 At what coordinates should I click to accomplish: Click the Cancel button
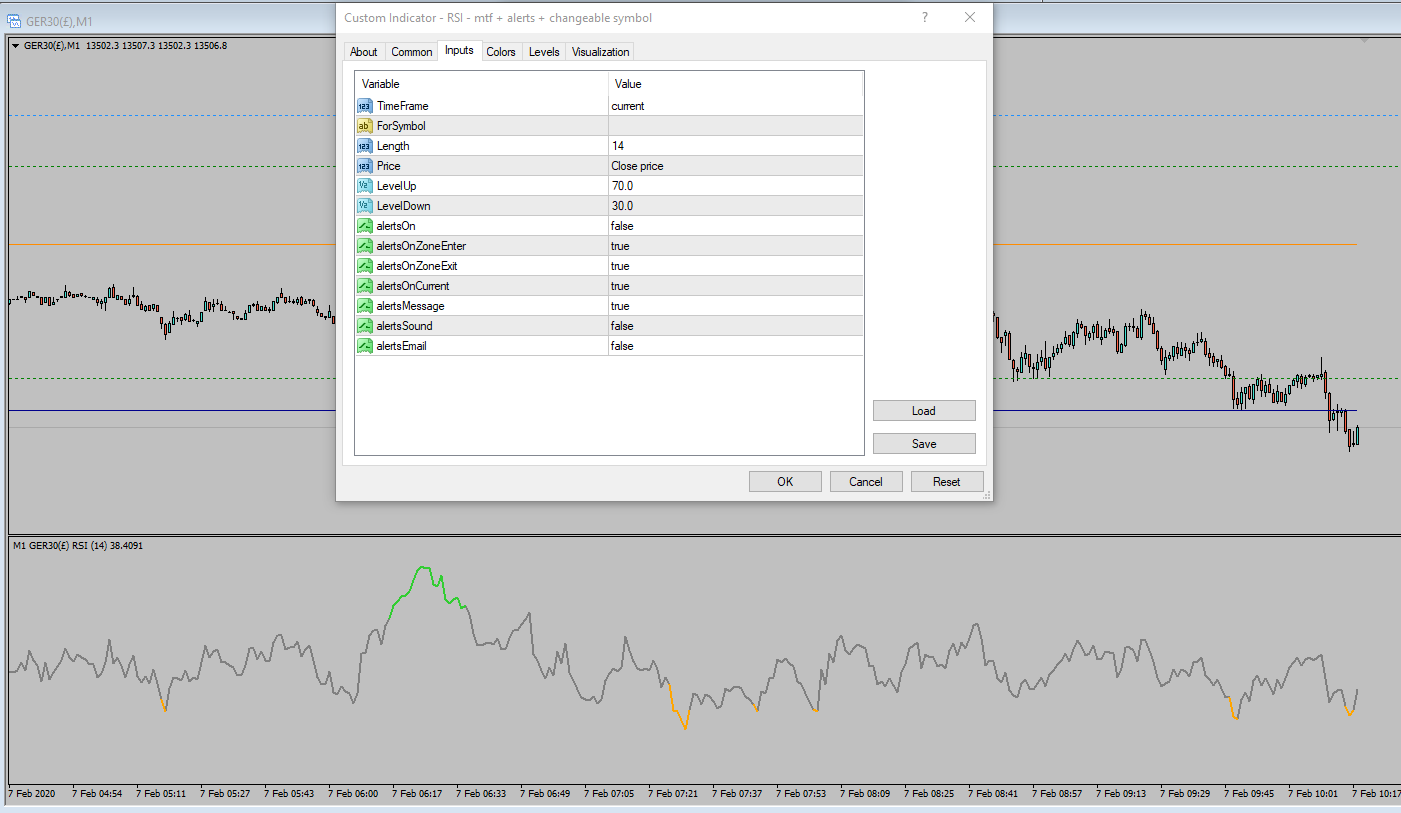[866, 482]
